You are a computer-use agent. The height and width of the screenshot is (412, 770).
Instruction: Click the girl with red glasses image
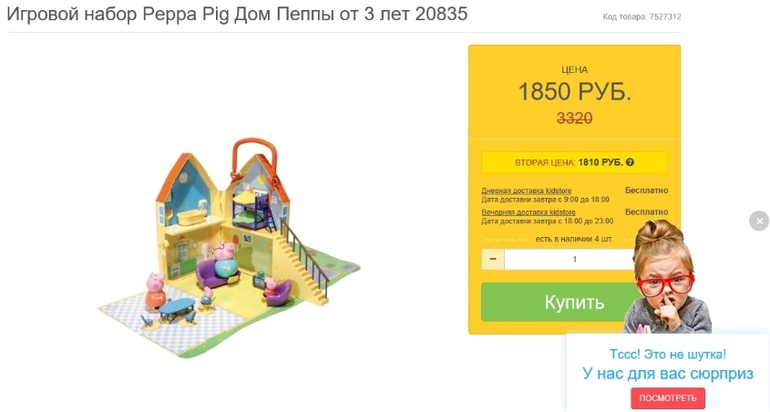pyautogui.click(x=667, y=276)
